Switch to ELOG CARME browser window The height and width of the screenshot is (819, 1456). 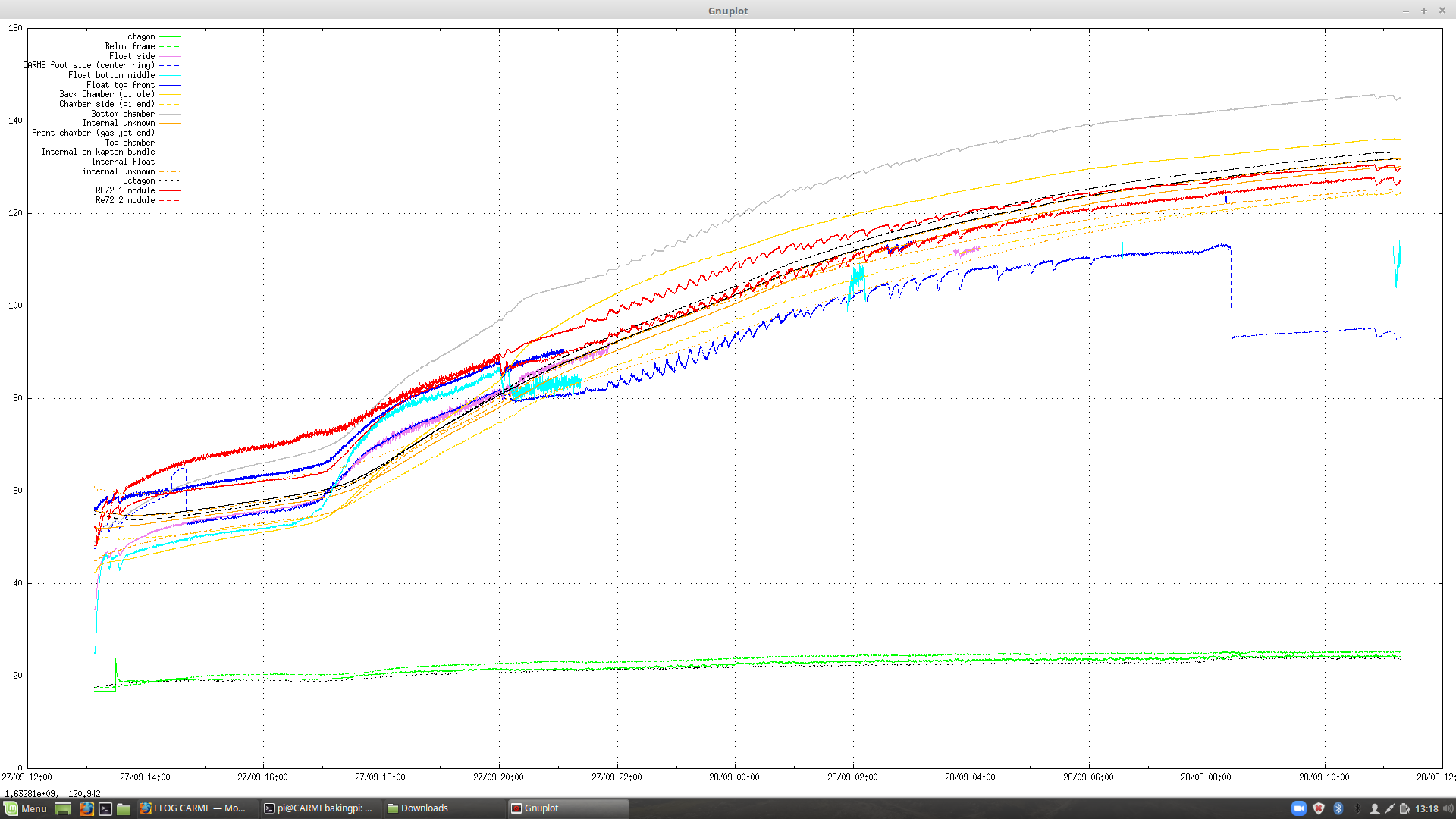[193, 808]
